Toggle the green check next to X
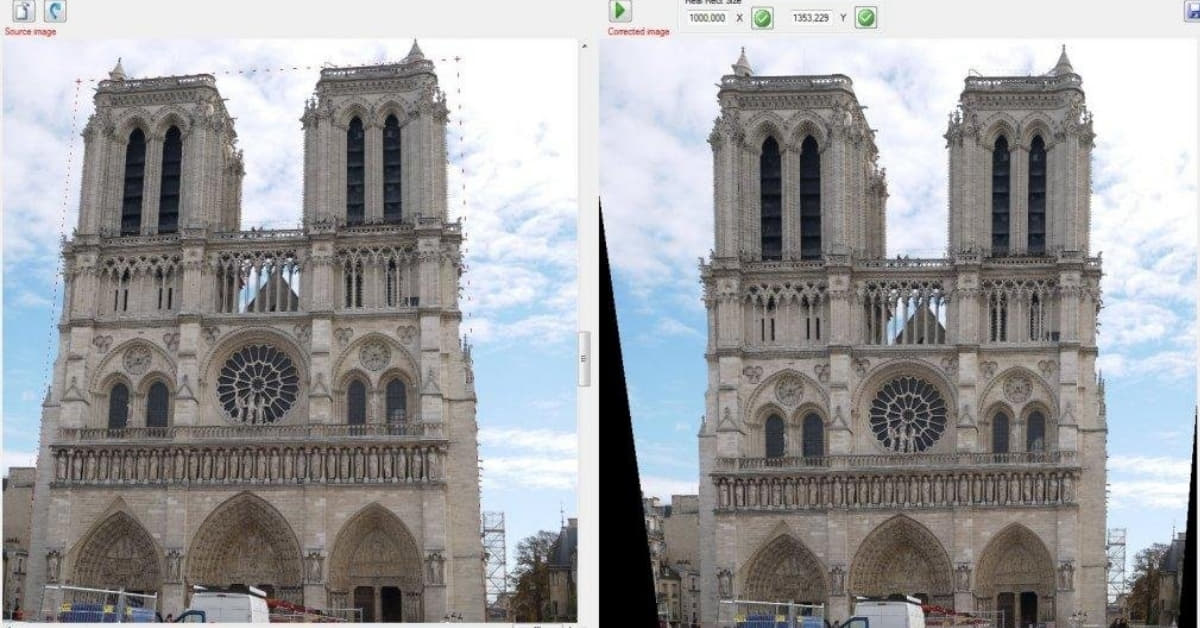Viewport: 1200px width, 628px height. [762, 18]
